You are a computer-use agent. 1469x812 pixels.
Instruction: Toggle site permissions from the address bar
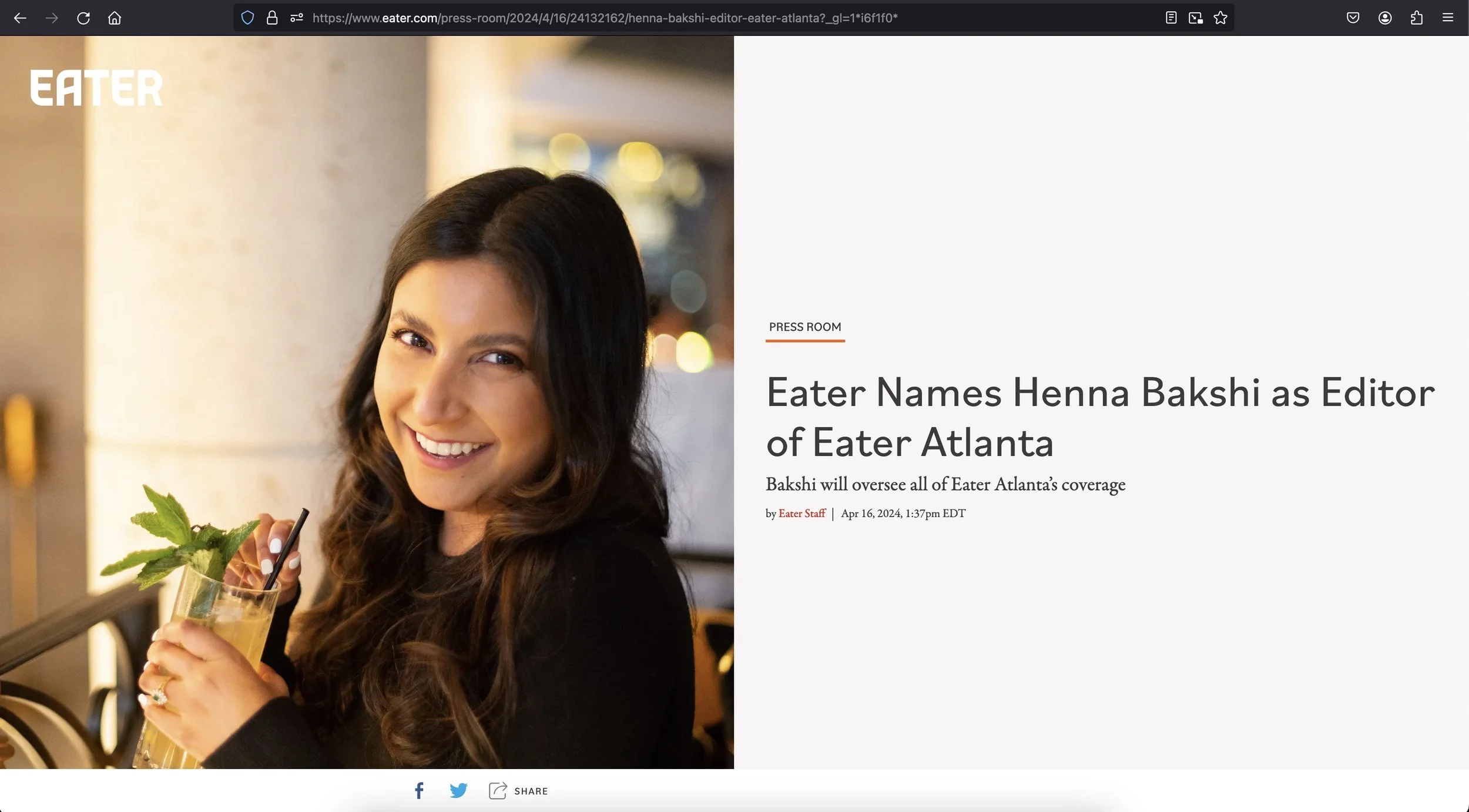(296, 18)
